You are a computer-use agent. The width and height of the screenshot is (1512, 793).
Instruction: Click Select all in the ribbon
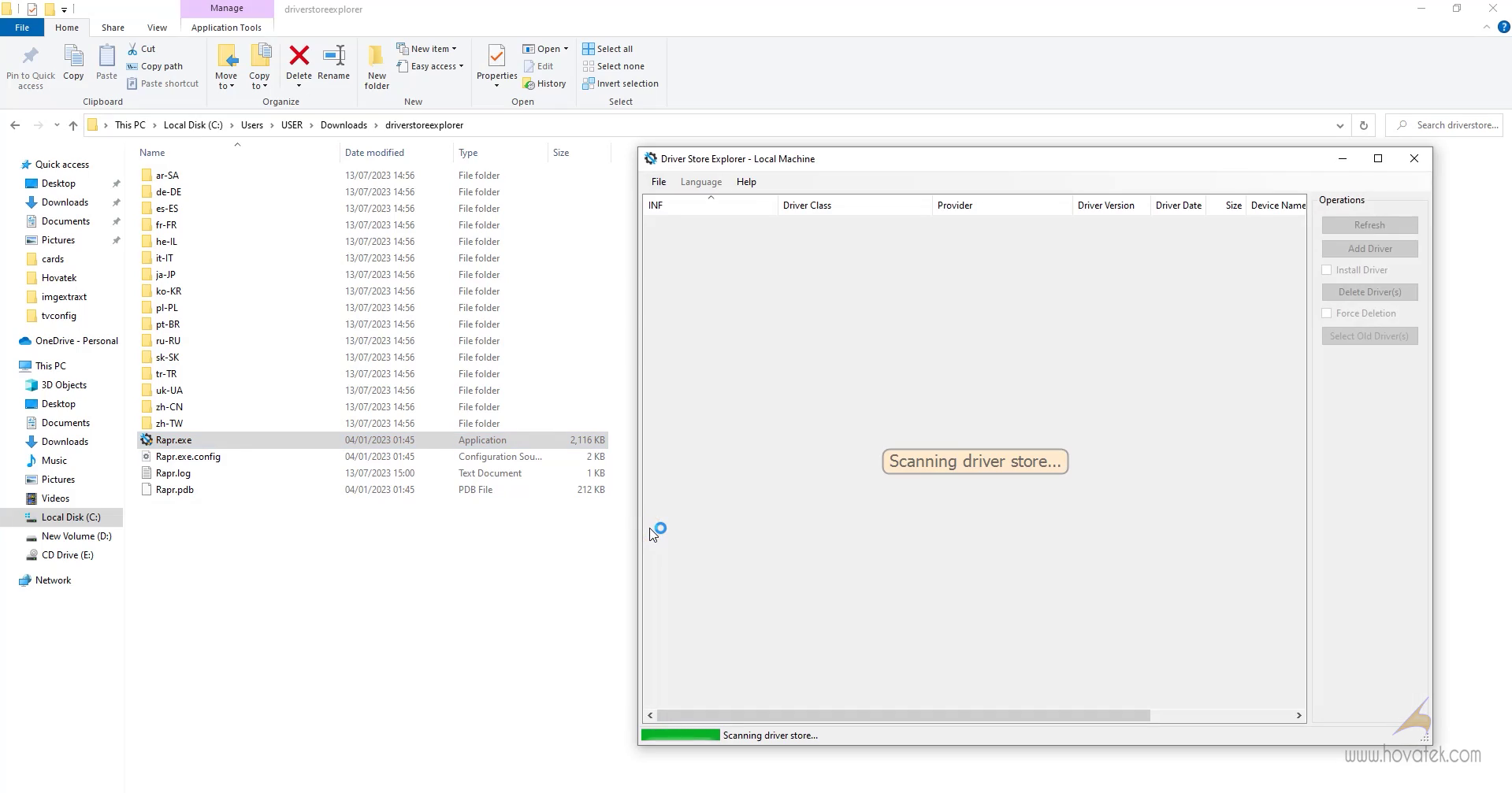(x=607, y=49)
